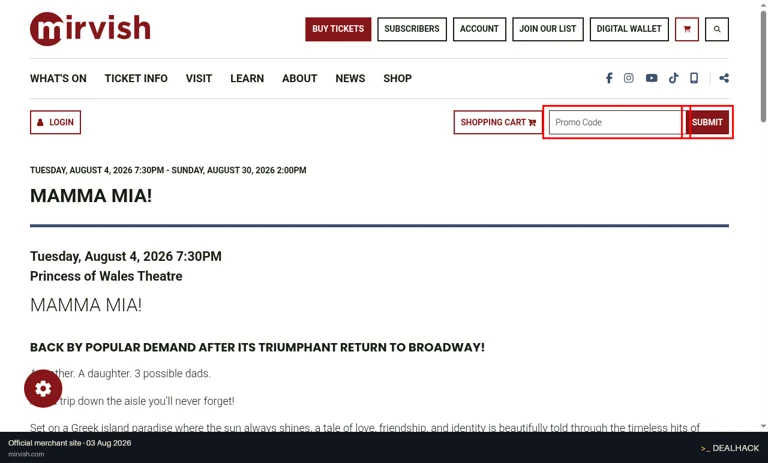Click 'BACK BY POPULAR DEMAND' headline text
The width and height of the screenshot is (768, 463).
point(257,347)
